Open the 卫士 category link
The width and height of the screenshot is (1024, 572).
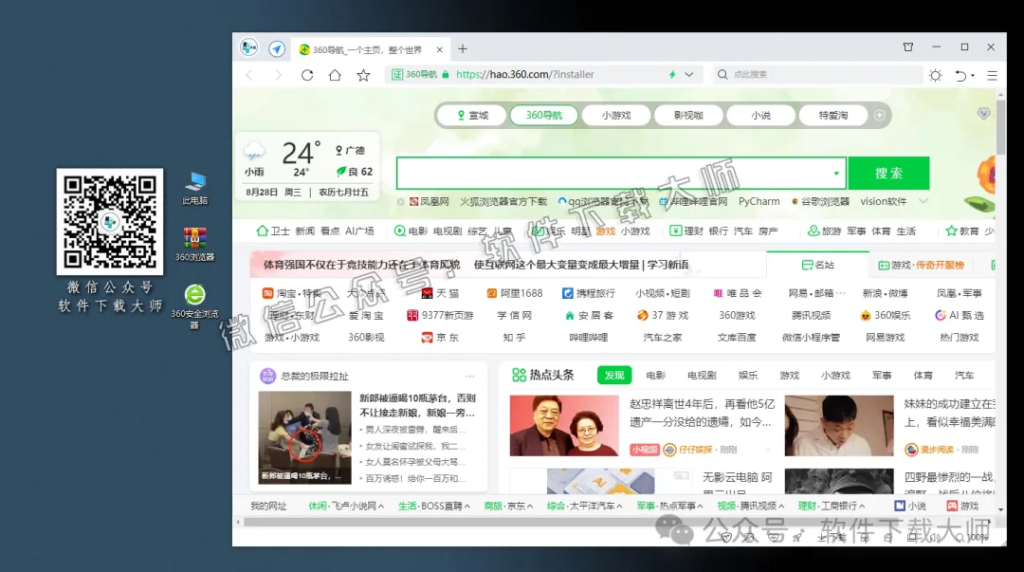click(273, 231)
